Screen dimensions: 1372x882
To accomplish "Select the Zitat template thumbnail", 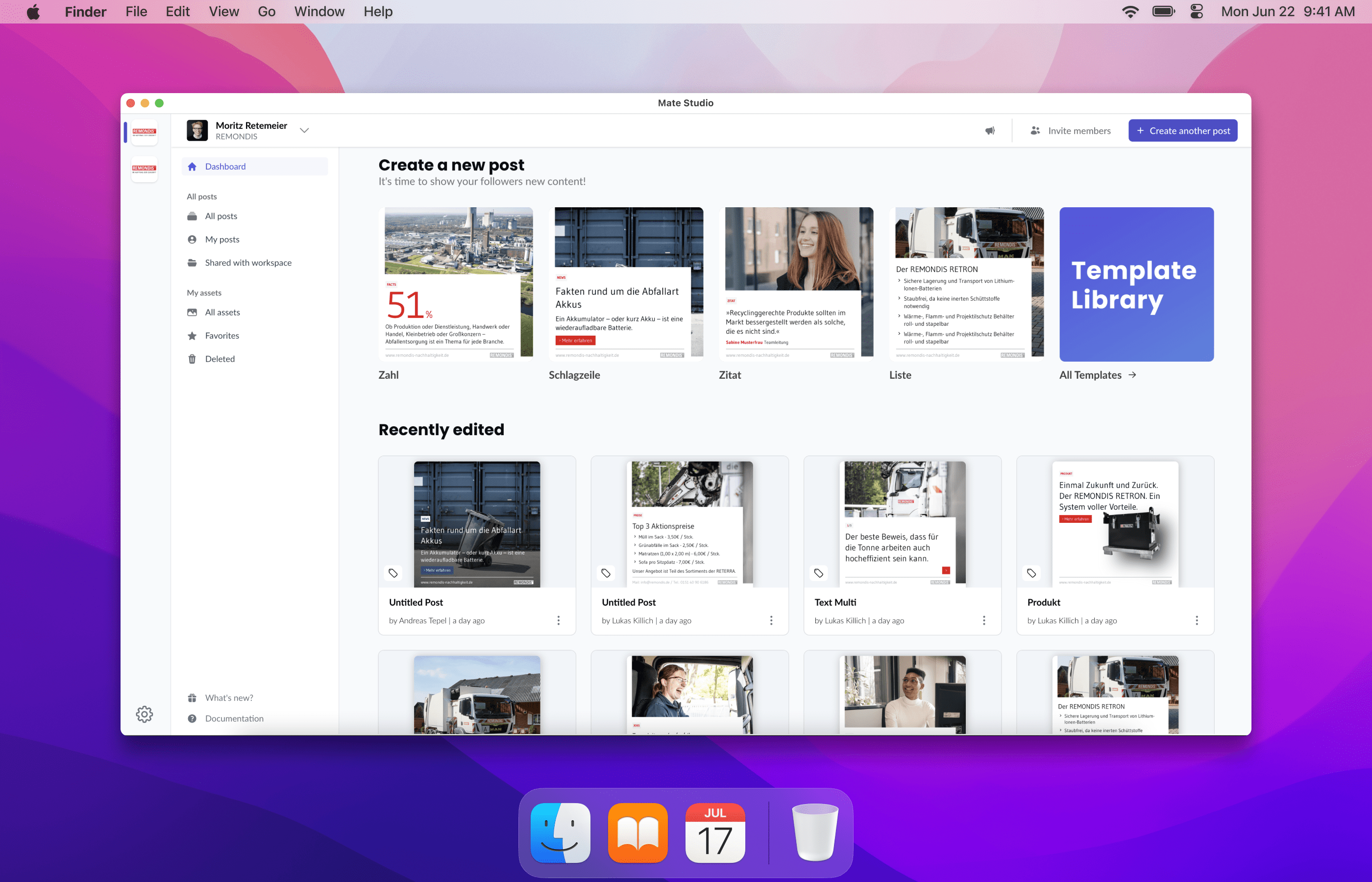I will pyautogui.click(x=796, y=284).
